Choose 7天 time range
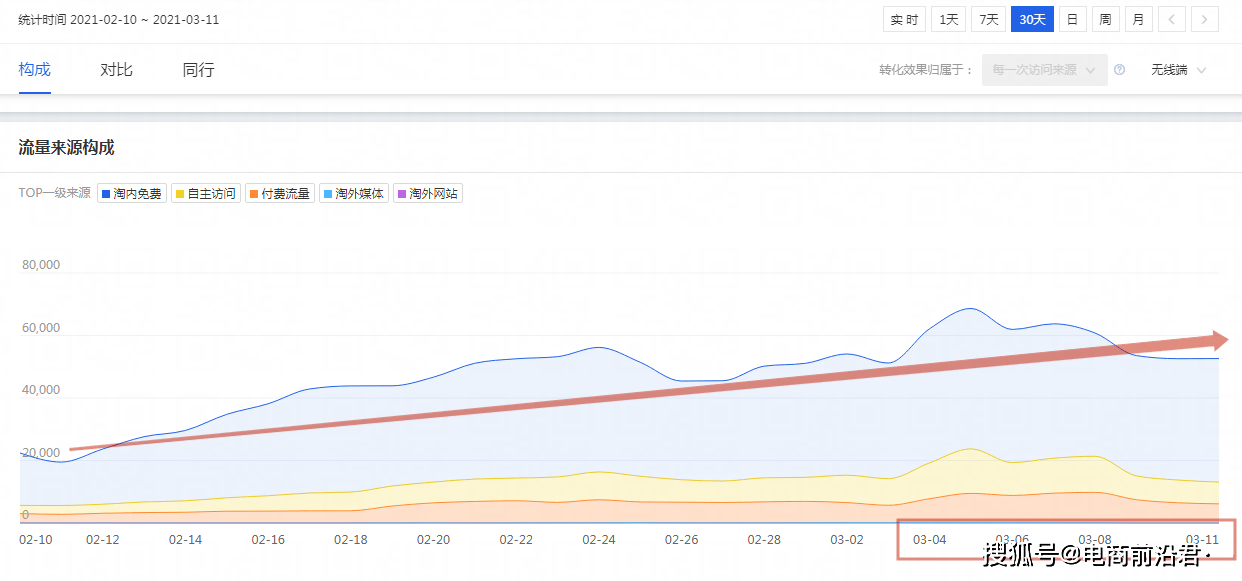This screenshot has height=581, width=1242. [988, 19]
